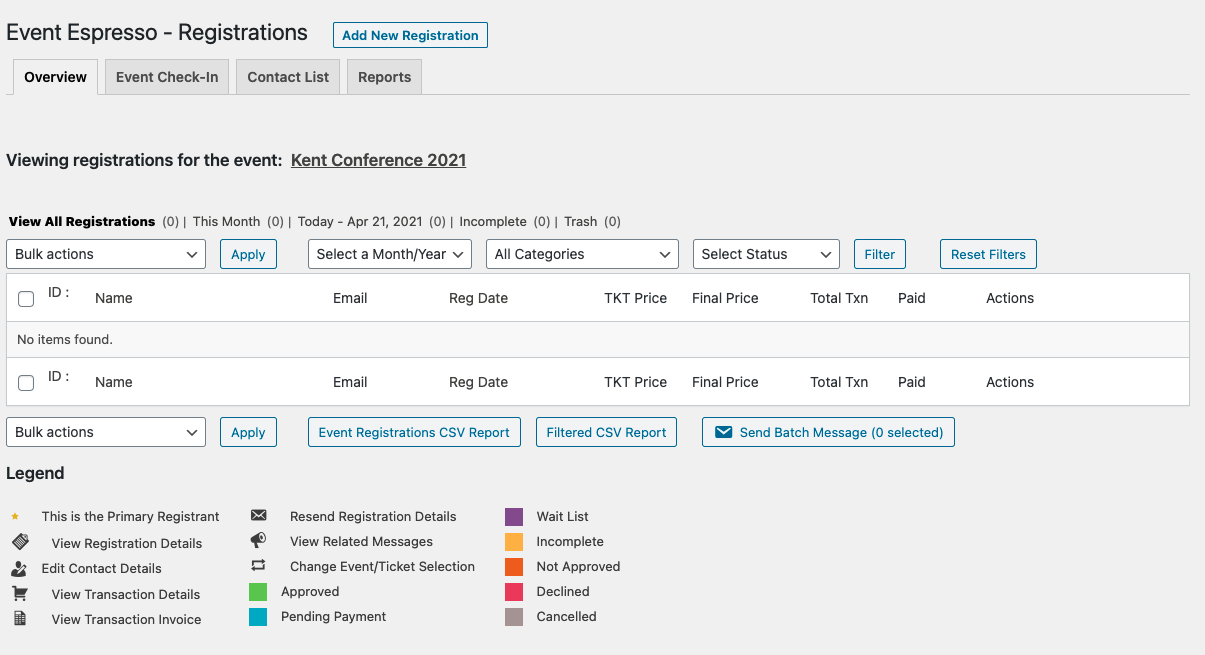Image resolution: width=1205 pixels, height=655 pixels.
Task: Click the yellow-orange Incomplete color swatch
Action: point(514,542)
